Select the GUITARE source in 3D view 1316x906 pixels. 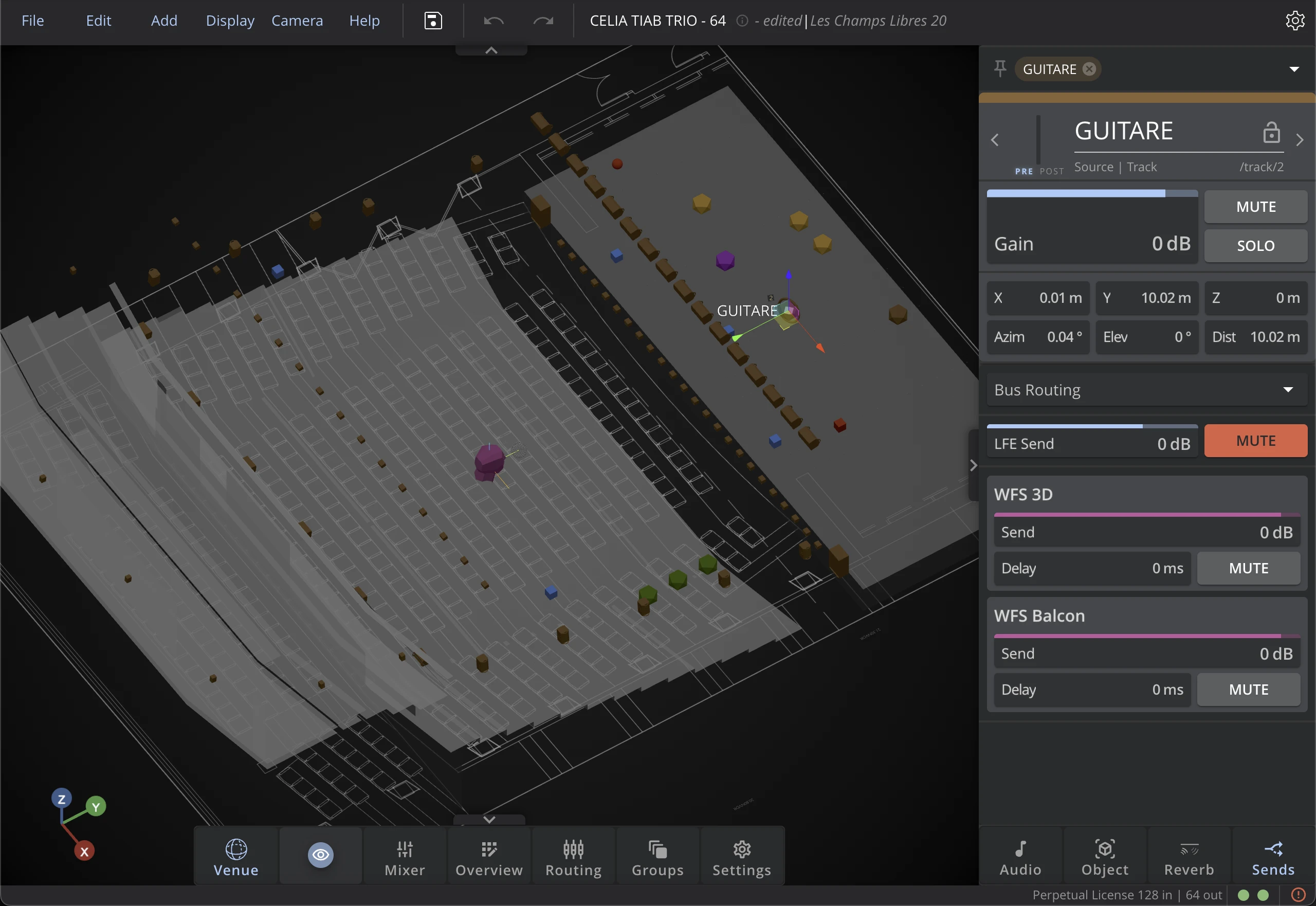788,312
